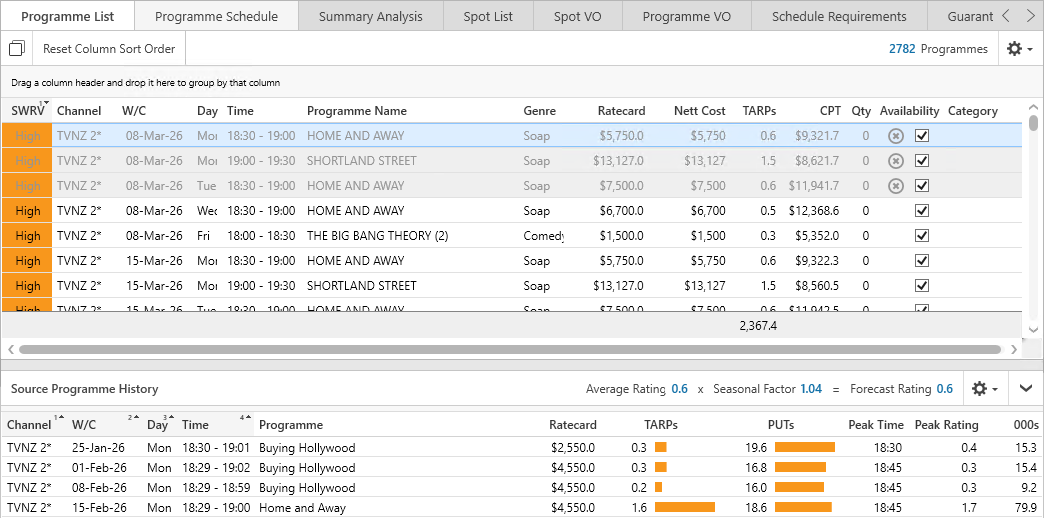Click availability X icon for first HOME AND AWAY

[x=896, y=136]
